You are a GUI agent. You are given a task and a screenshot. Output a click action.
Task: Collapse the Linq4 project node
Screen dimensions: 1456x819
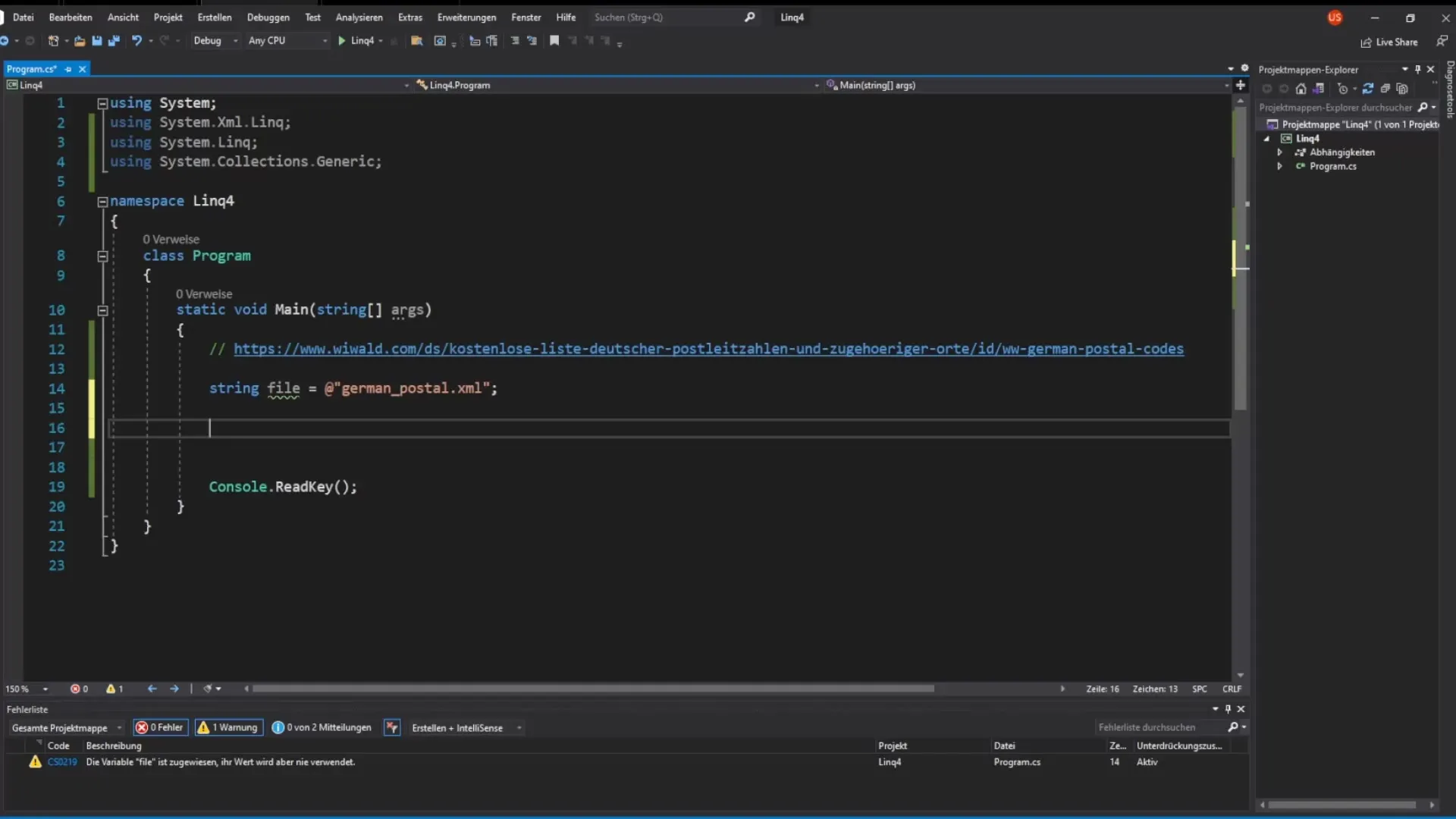pyautogui.click(x=1266, y=139)
